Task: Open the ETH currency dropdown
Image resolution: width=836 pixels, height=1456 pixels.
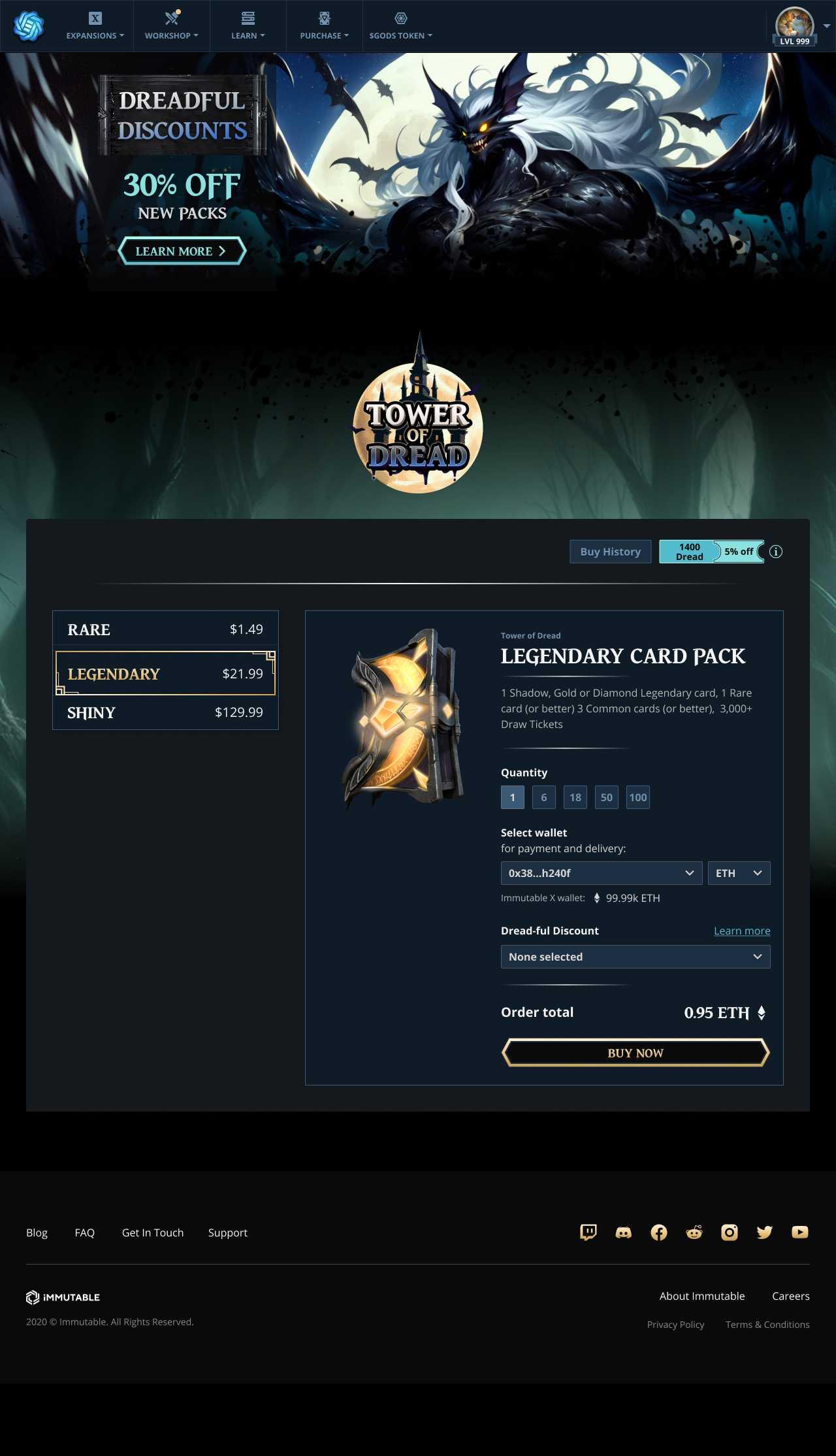Action: [x=739, y=873]
